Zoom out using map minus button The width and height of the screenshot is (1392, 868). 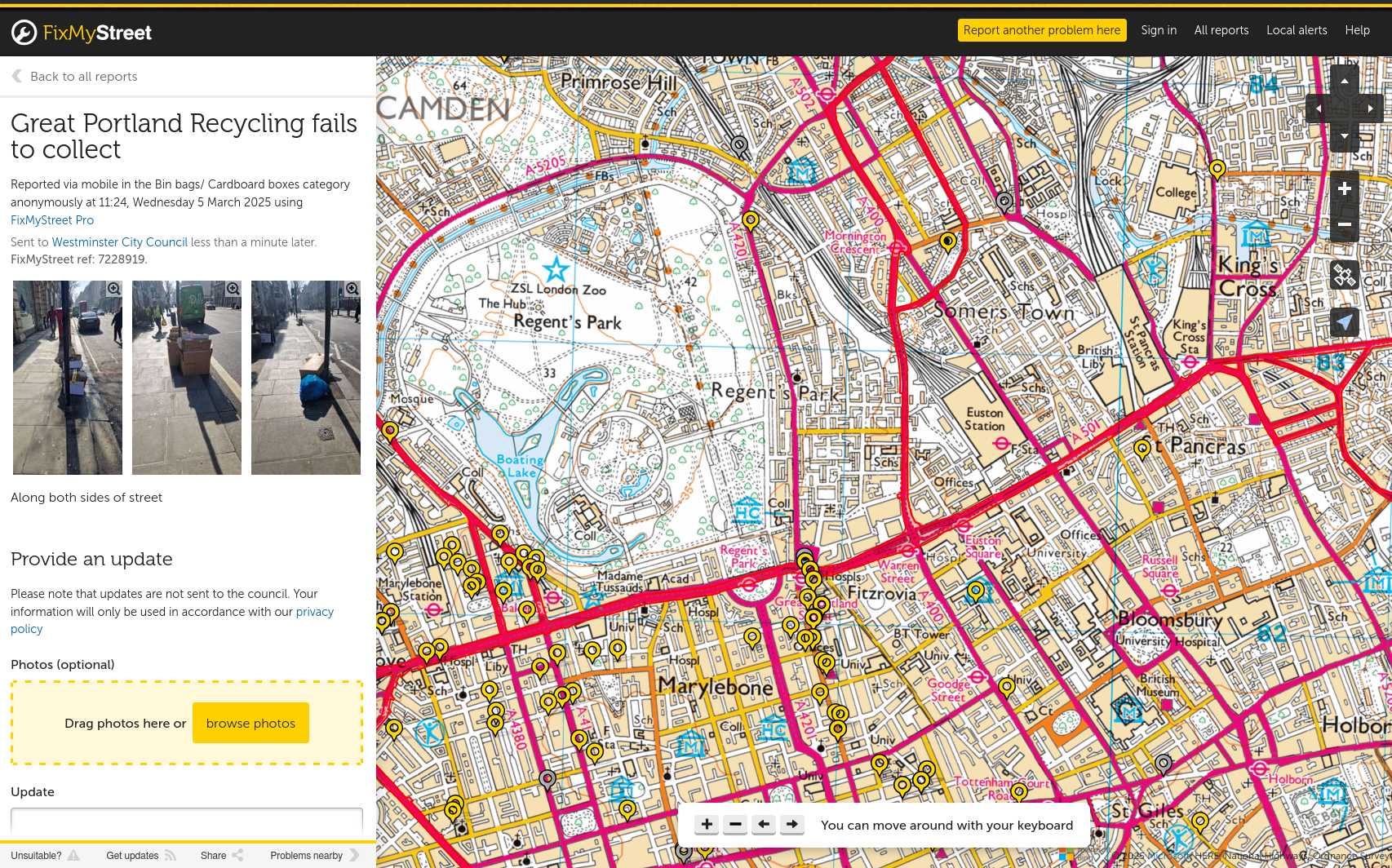click(x=1345, y=224)
